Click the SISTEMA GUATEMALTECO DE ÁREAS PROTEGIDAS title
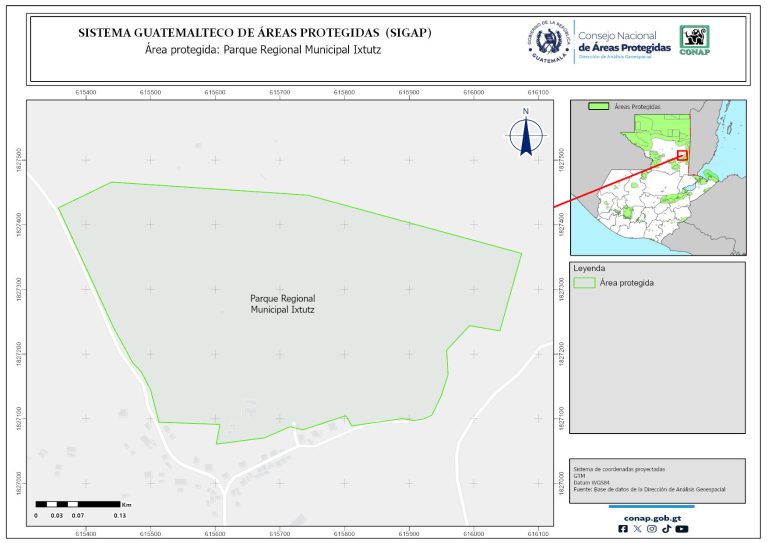Image resolution: width=768 pixels, height=543 pixels. click(255, 33)
